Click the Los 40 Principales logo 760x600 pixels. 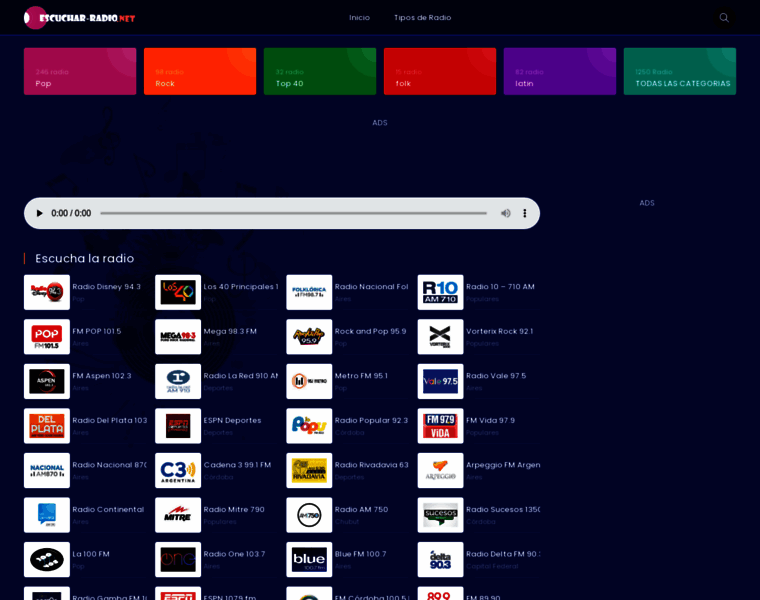178,292
